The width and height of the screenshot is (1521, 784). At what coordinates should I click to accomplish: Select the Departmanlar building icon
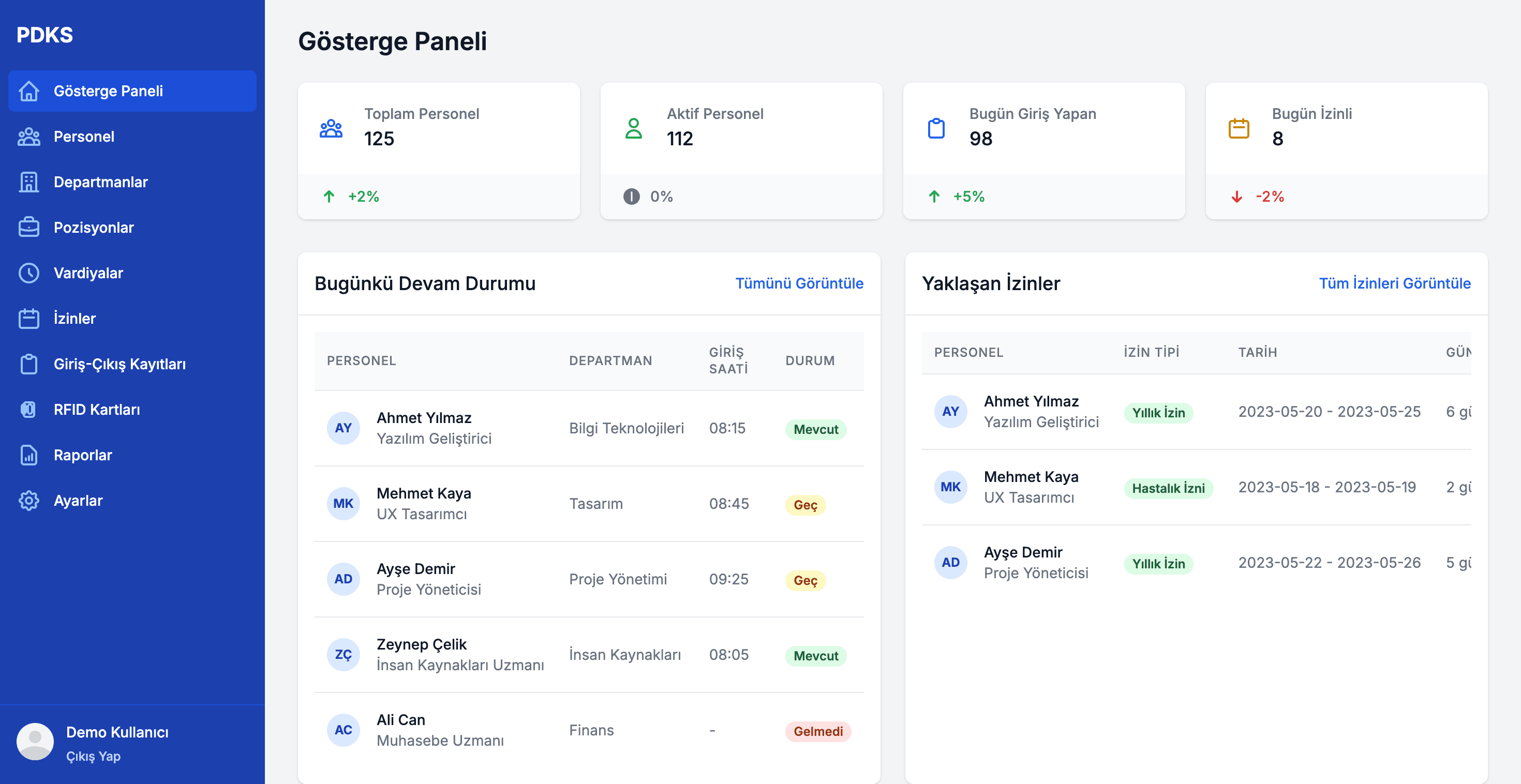point(29,182)
